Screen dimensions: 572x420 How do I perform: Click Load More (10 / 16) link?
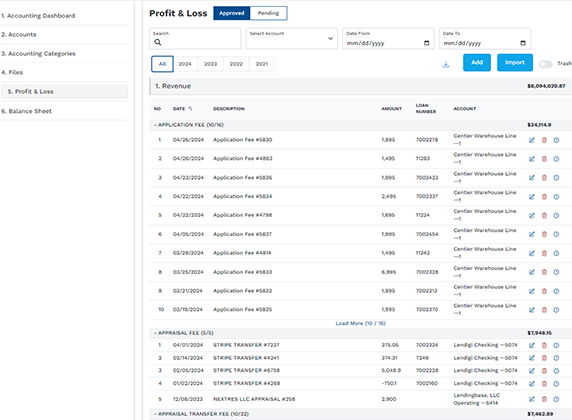pos(360,323)
